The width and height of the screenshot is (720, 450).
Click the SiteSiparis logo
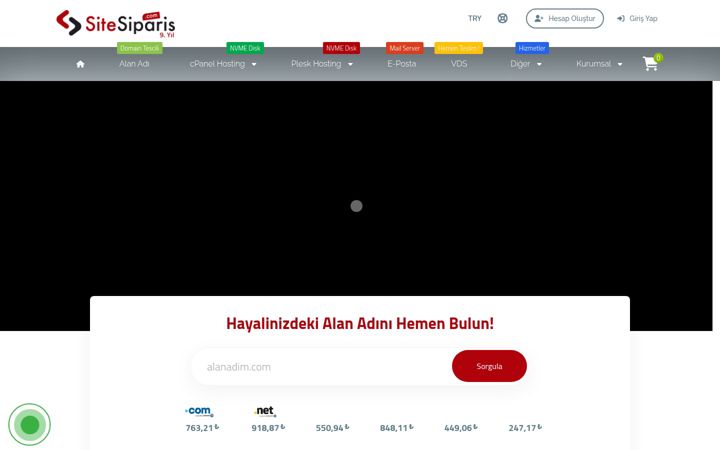click(116, 23)
